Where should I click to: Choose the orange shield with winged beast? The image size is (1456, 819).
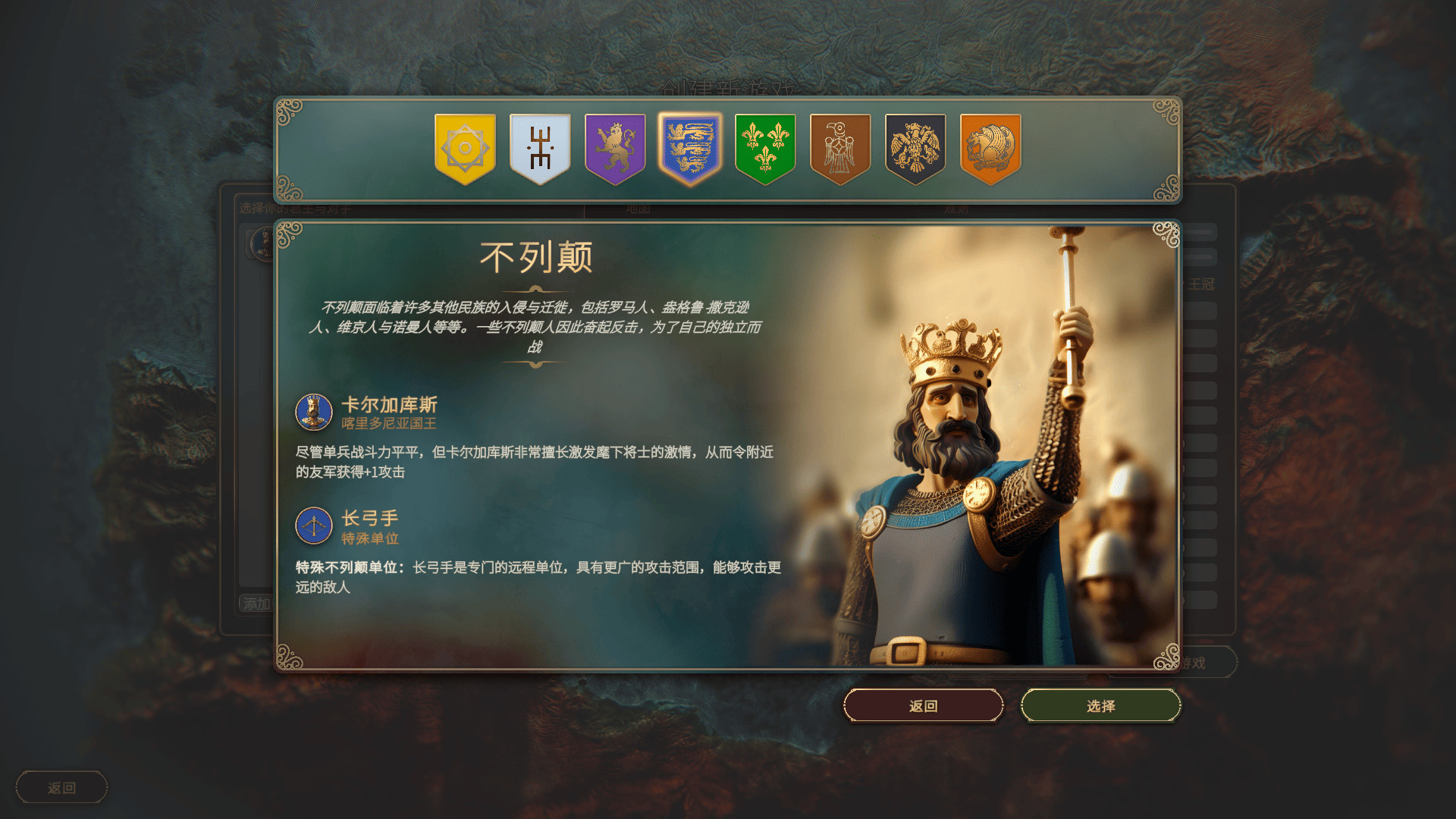pos(990,149)
